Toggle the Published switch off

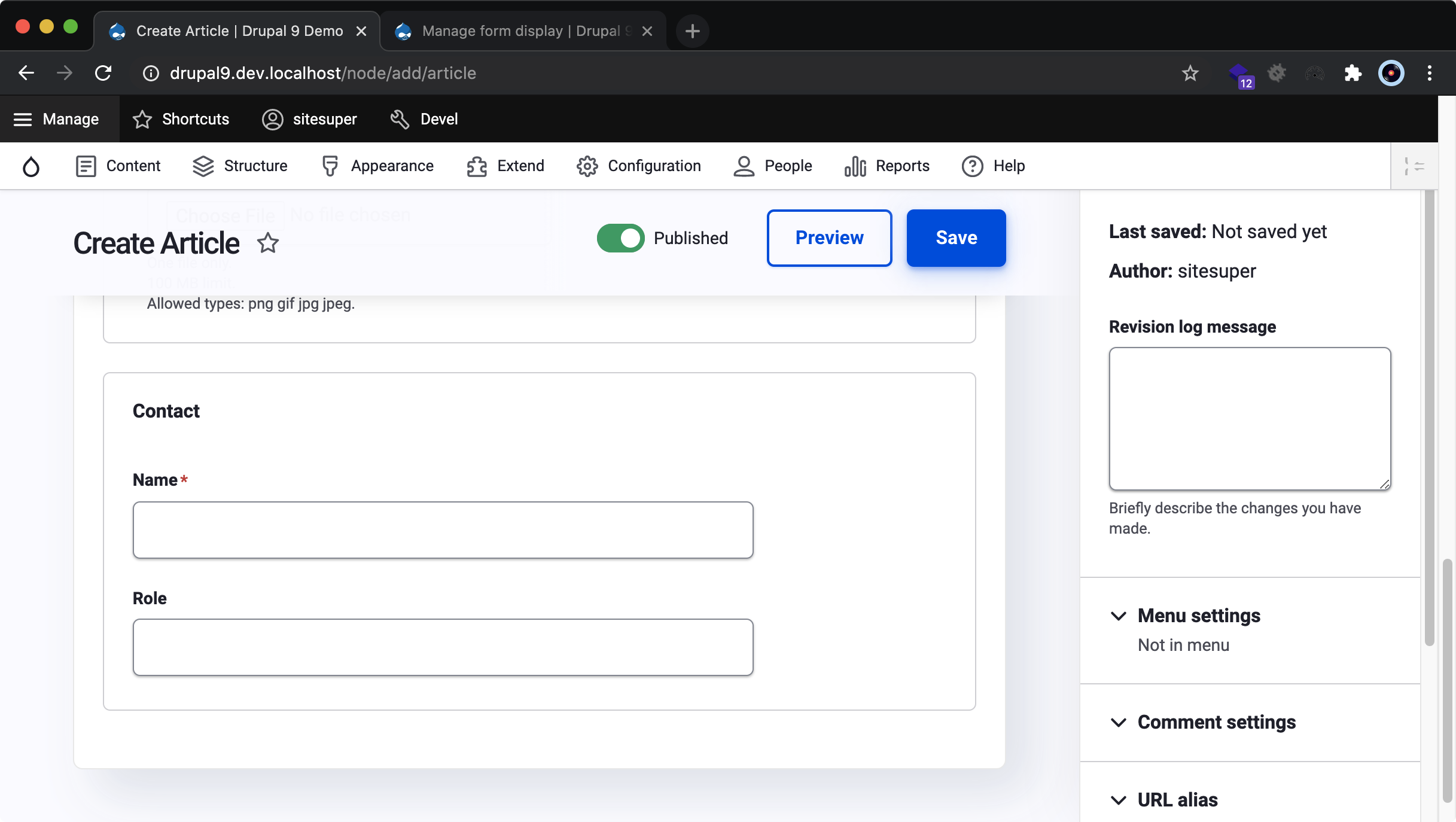tap(620, 238)
